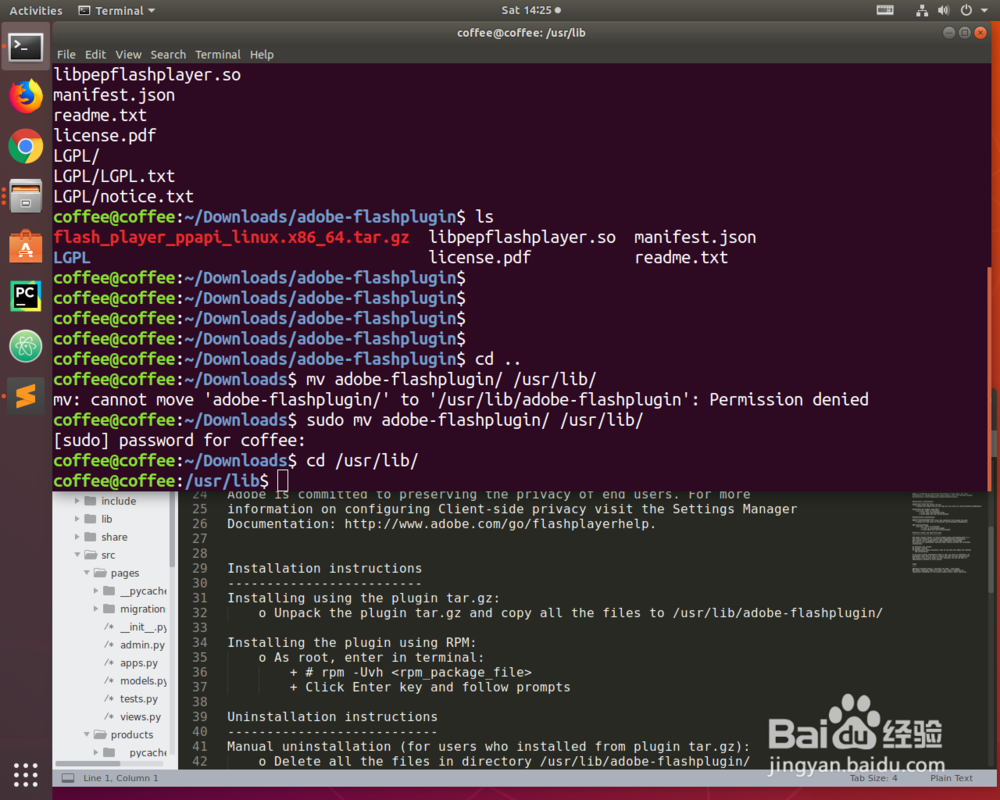Click the Activities button
The height and width of the screenshot is (800, 1000).
click(x=36, y=10)
